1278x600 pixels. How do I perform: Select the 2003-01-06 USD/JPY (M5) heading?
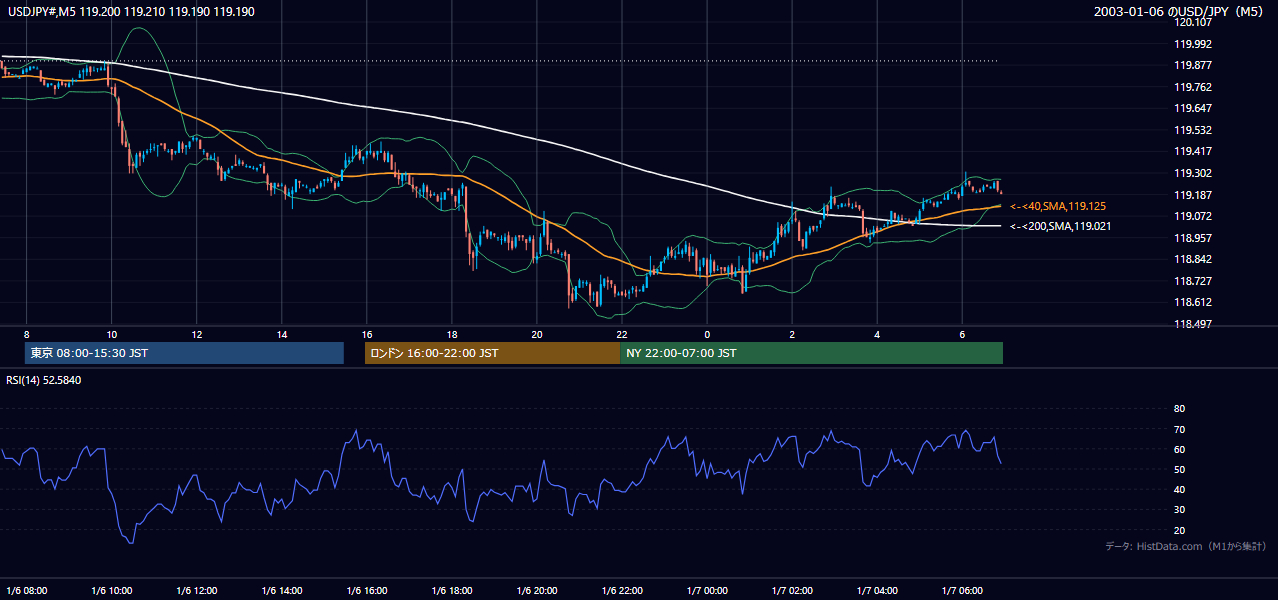tap(1180, 12)
